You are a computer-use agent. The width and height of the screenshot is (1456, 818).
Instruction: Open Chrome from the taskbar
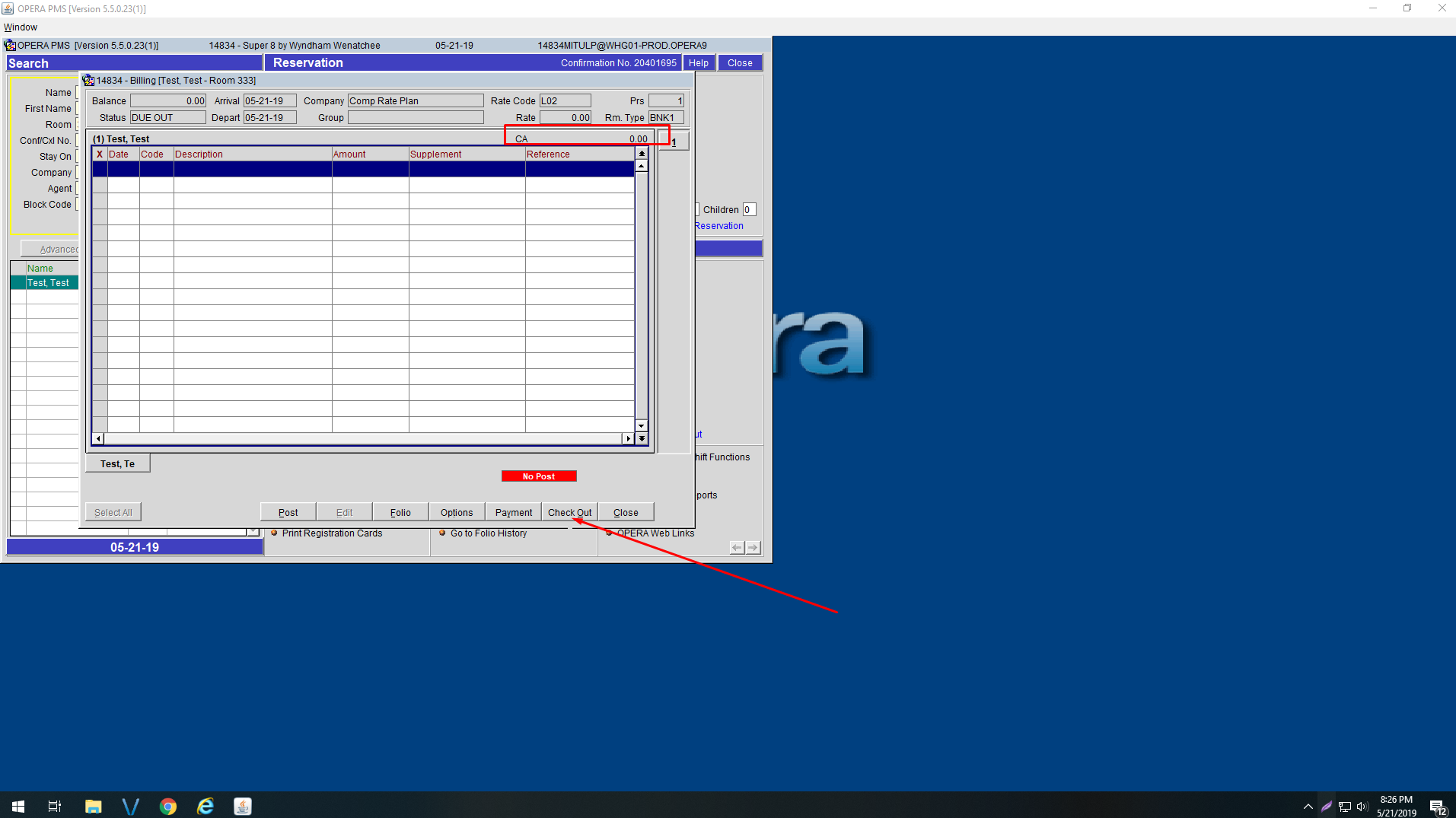click(x=168, y=807)
